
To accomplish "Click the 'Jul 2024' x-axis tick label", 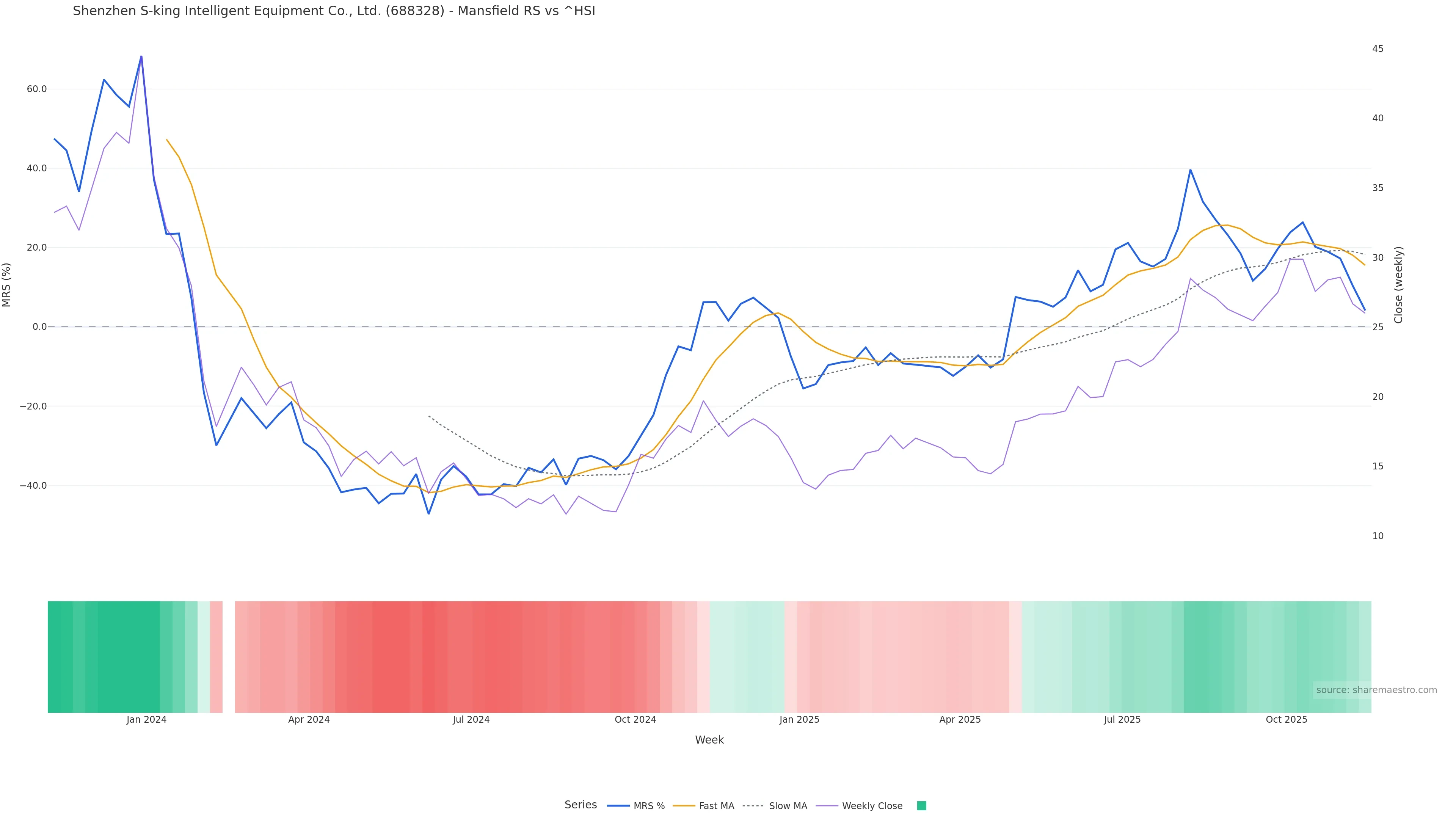I will pyautogui.click(x=471, y=720).
